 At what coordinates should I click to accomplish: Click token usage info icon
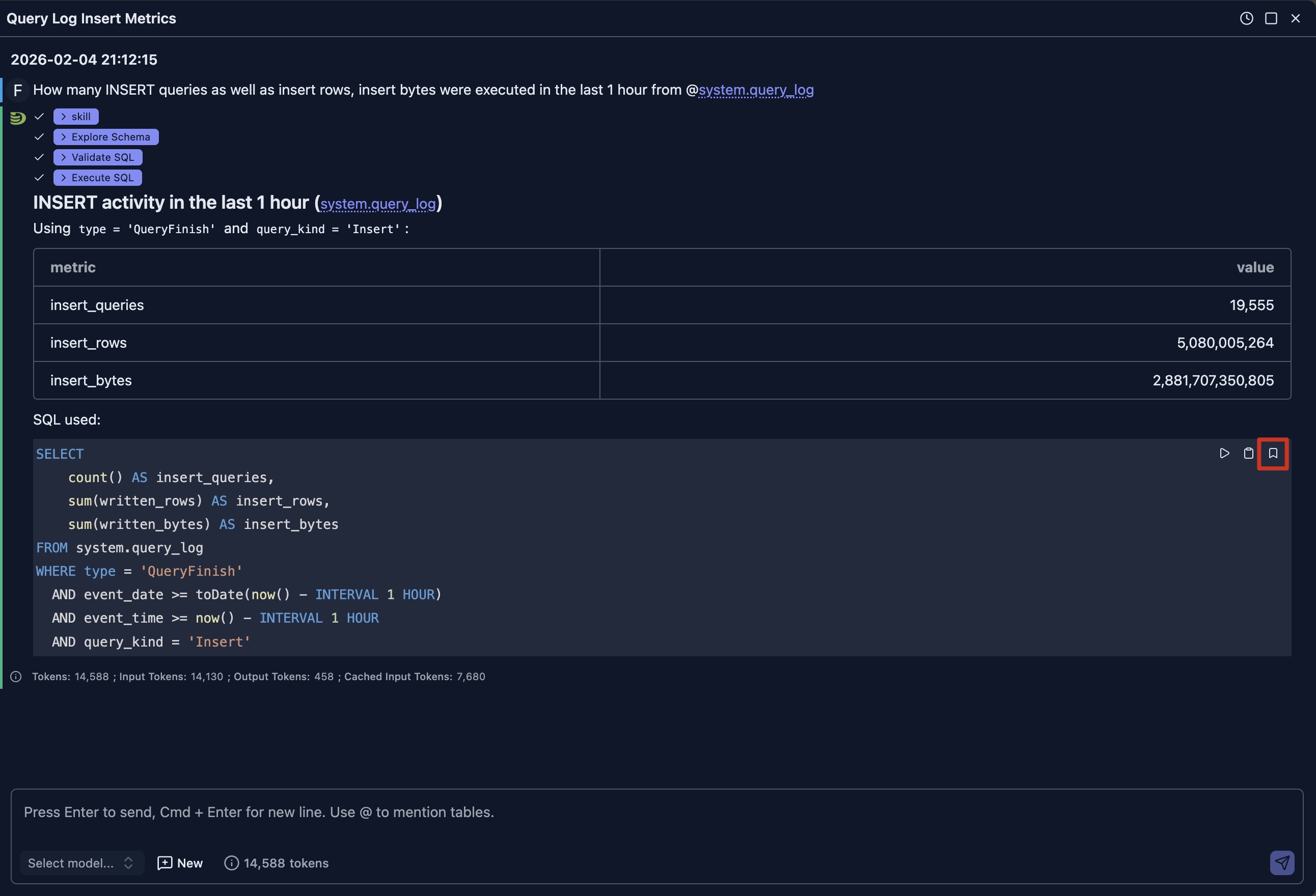(16, 677)
